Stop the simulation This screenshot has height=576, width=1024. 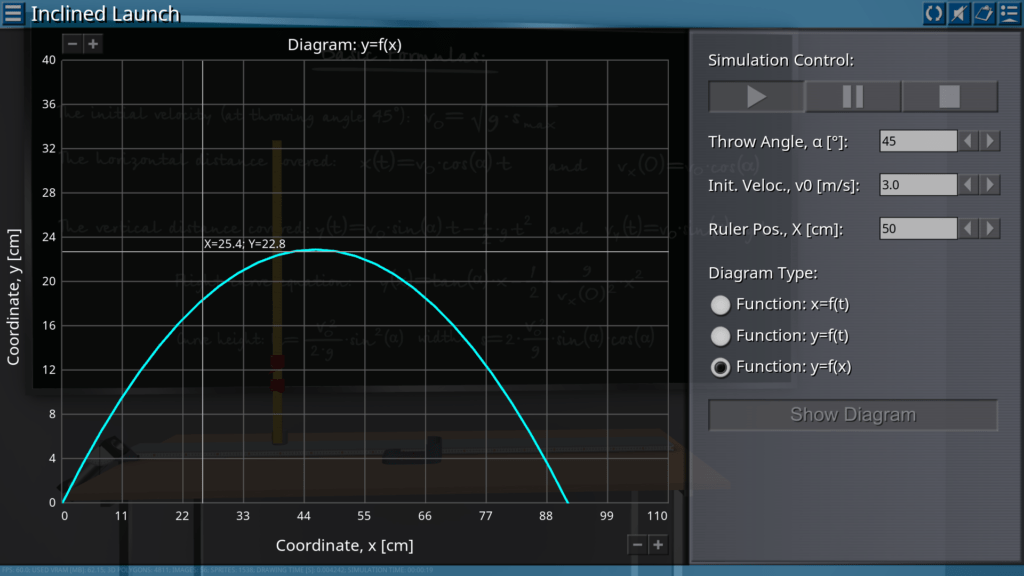949,97
